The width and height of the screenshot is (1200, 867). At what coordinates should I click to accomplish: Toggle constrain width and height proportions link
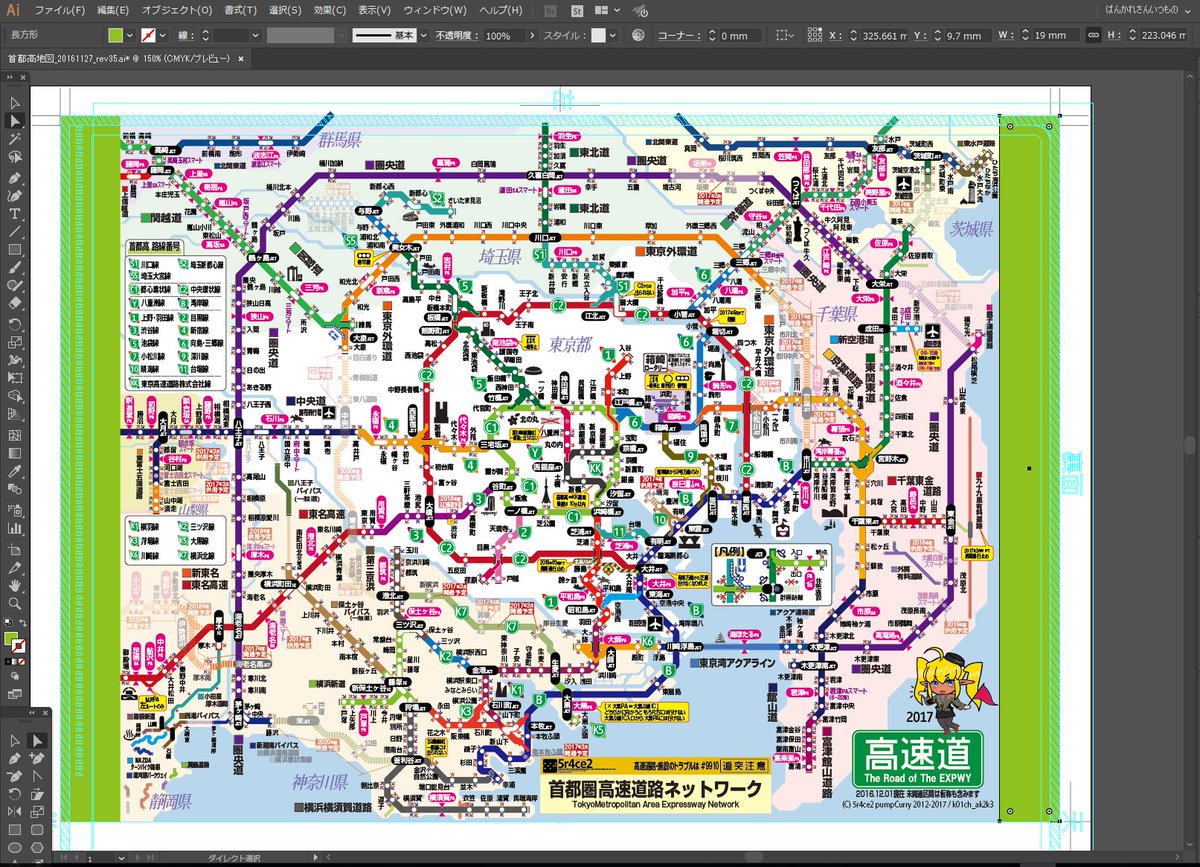click(x=1093, y=35)
